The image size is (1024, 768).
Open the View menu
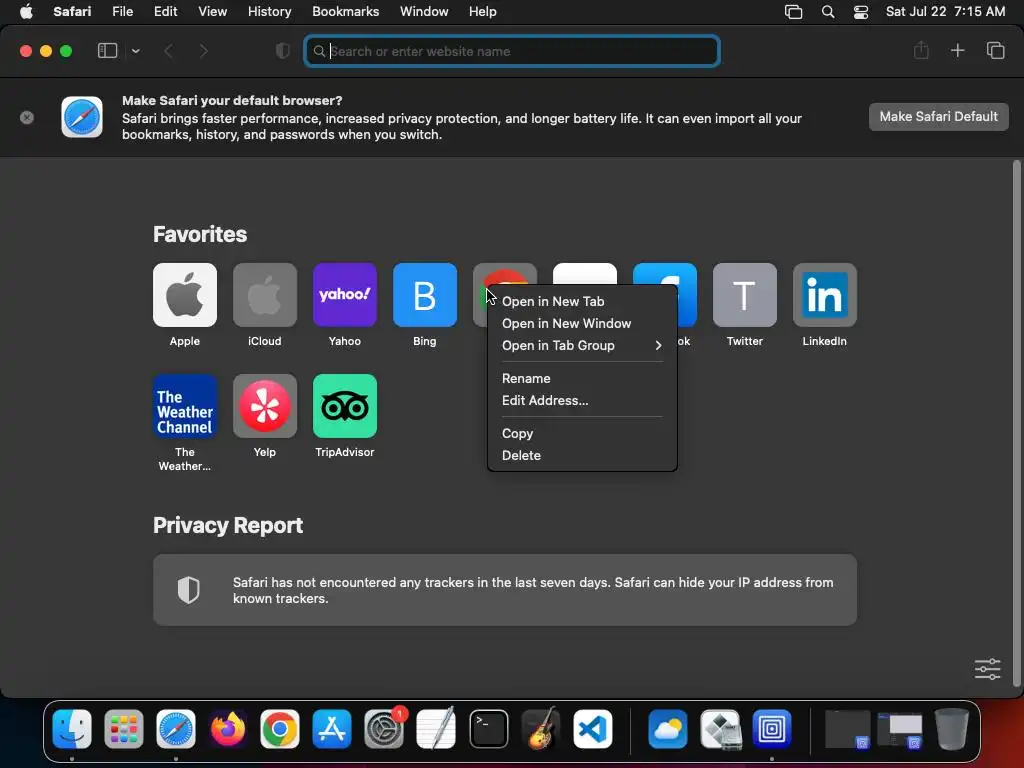pos(212,11)
